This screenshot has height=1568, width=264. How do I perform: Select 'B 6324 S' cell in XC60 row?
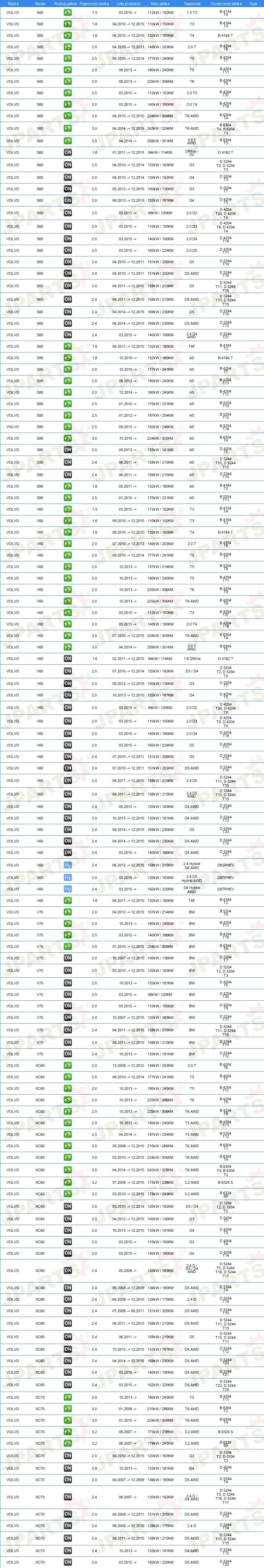[x=226, y=1183]
